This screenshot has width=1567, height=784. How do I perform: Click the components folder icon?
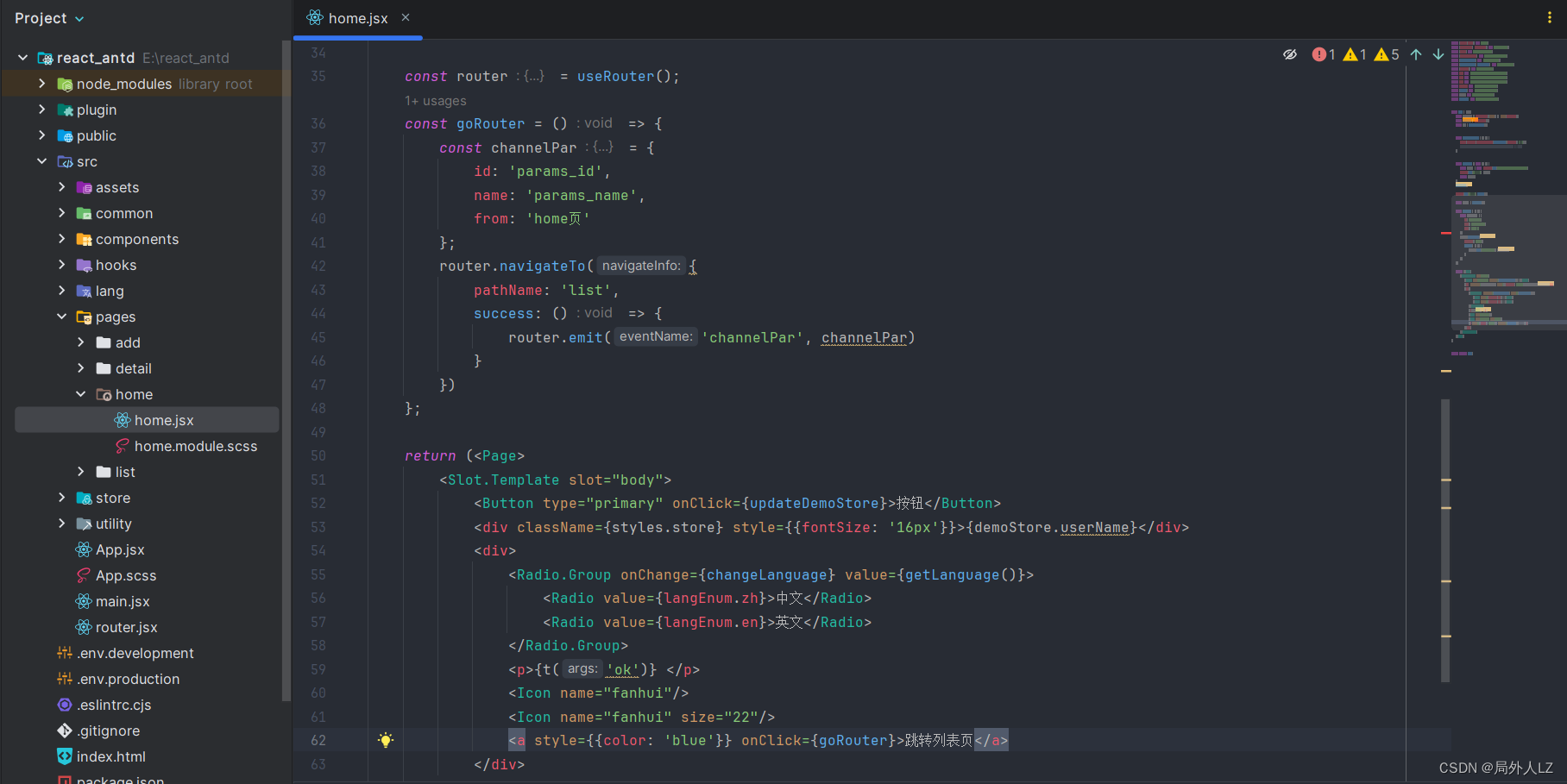click(x=84, y=239)
